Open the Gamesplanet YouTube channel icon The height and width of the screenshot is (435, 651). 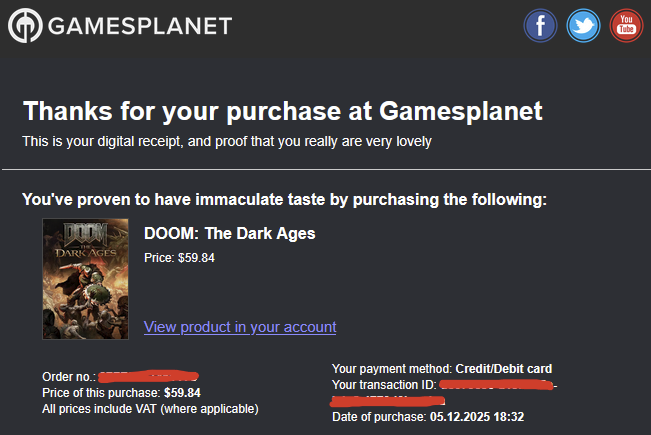627,25
